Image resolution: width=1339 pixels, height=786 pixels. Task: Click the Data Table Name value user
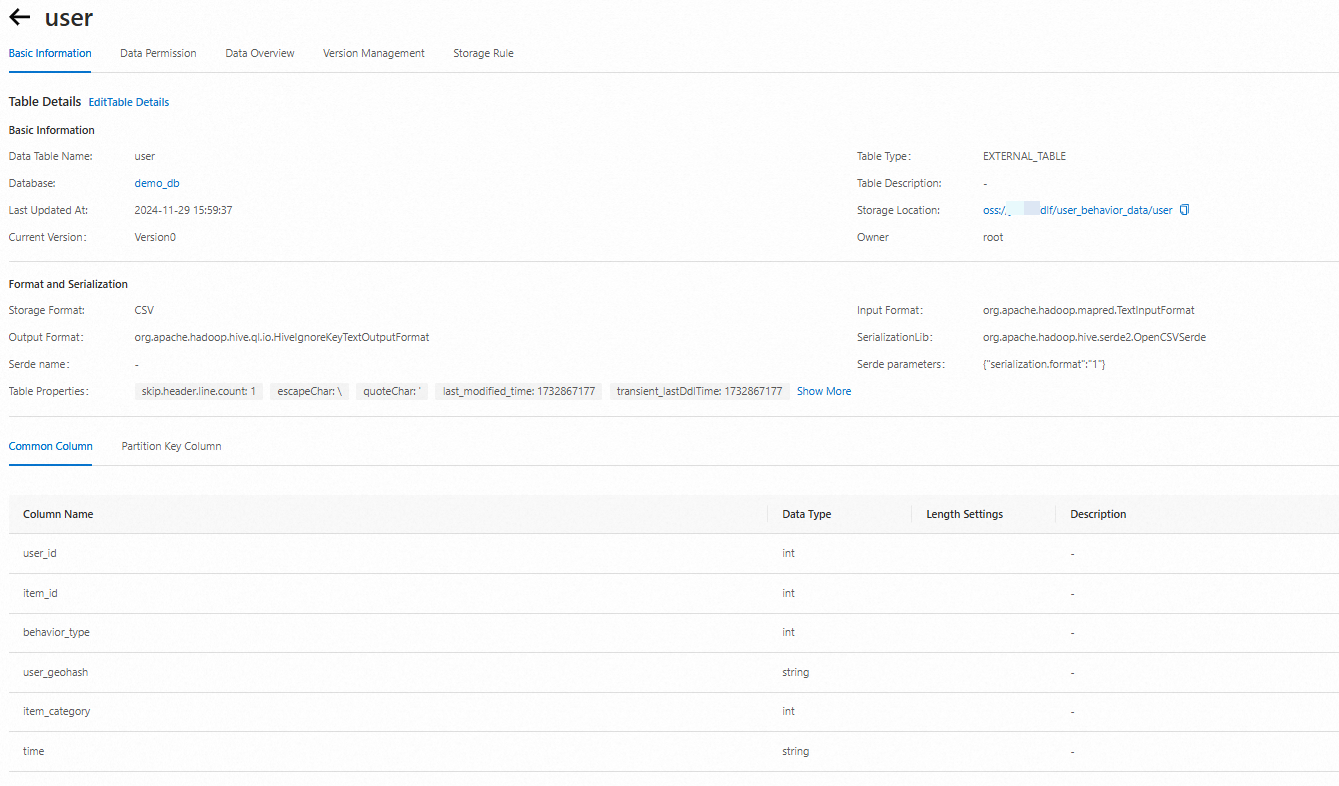(145, 156)
